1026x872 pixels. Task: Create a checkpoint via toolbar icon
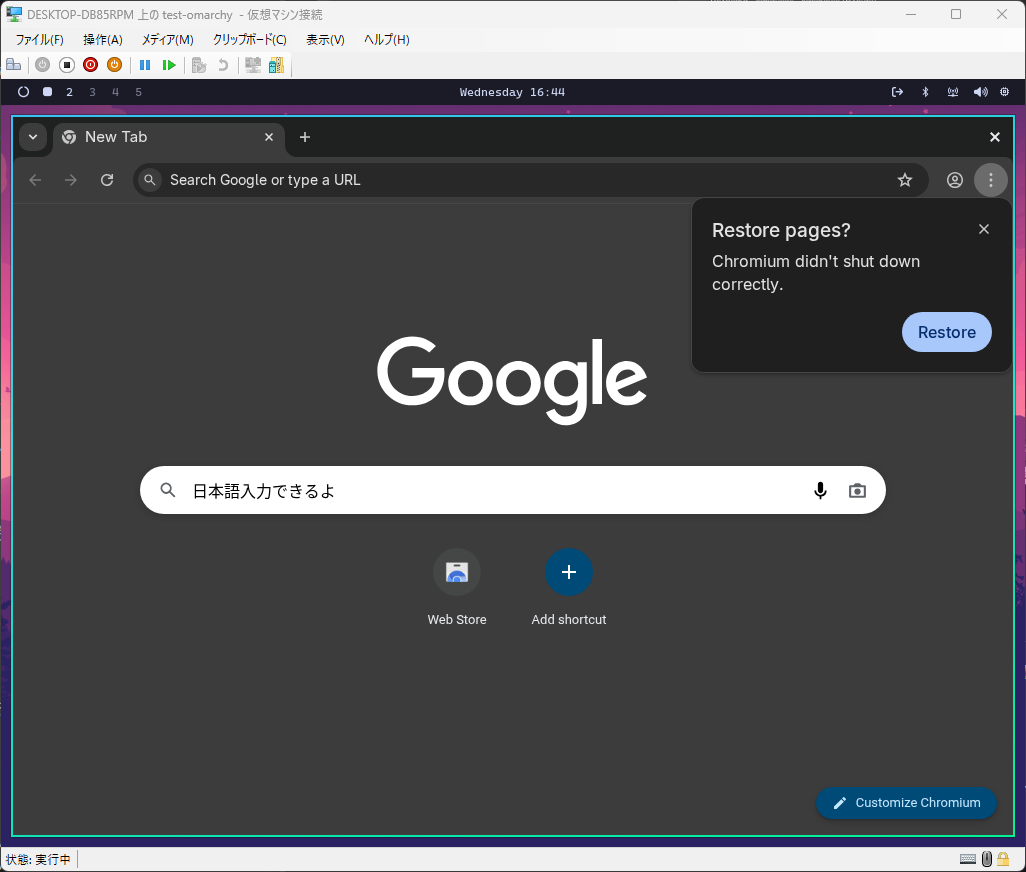pos(199,65)
